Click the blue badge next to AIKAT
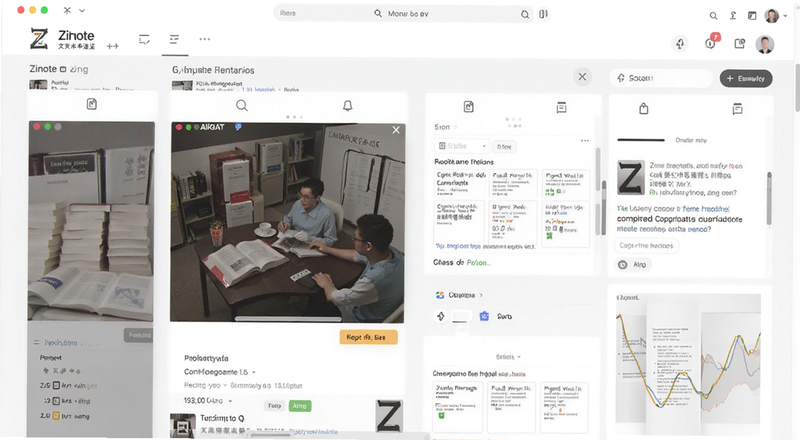 coord(238,127)
